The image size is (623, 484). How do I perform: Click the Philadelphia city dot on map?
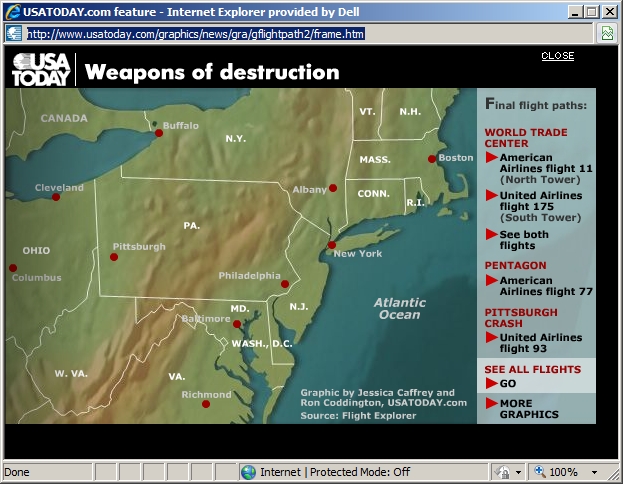pyautogui.click(x=285, y=284)
